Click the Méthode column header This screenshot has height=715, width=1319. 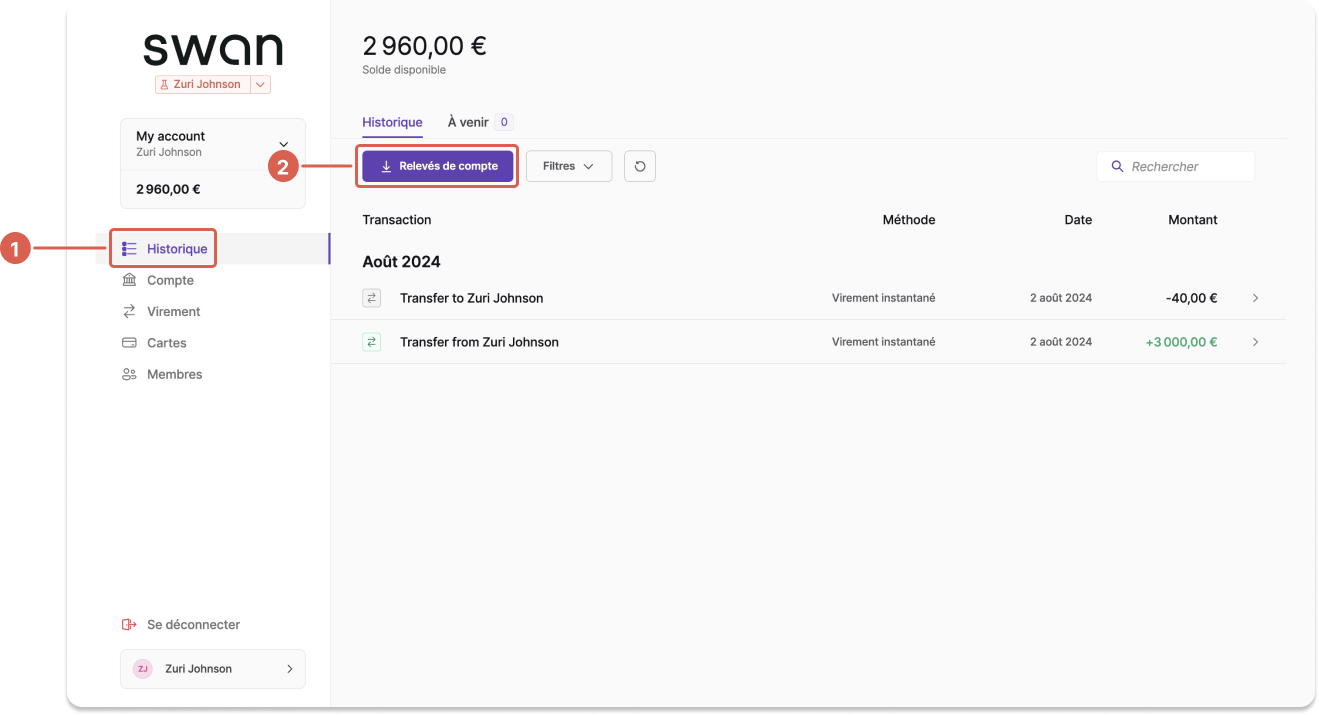click(909, 220)
